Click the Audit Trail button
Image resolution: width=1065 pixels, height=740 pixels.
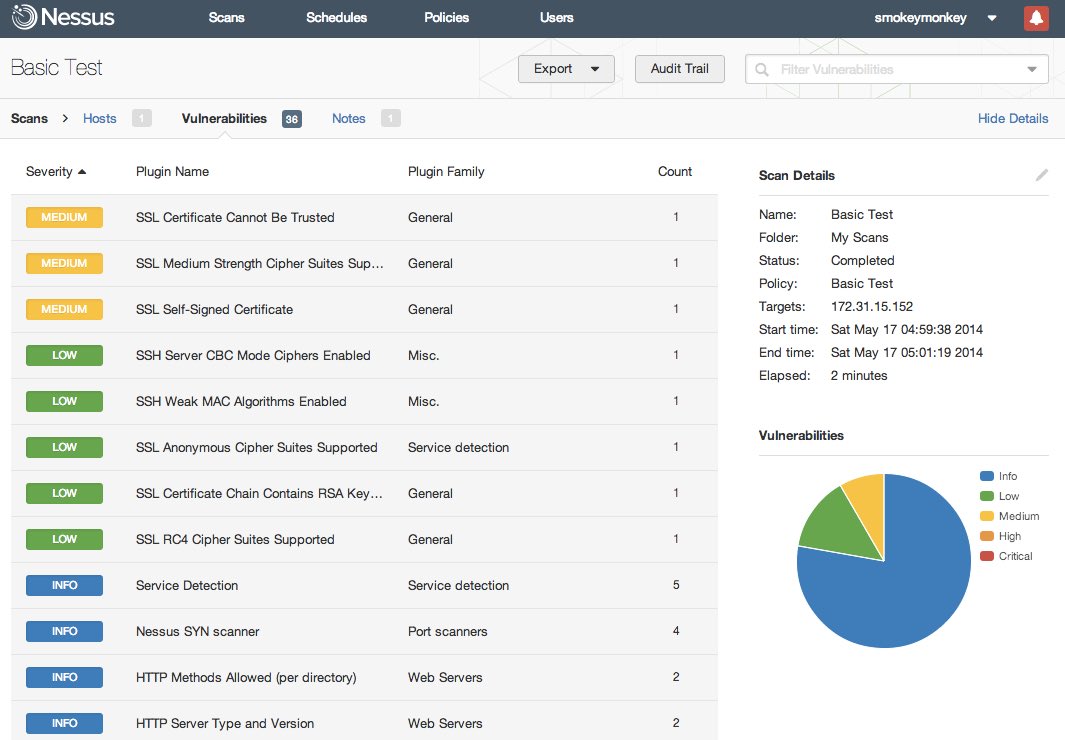click(x=679, y=69)
